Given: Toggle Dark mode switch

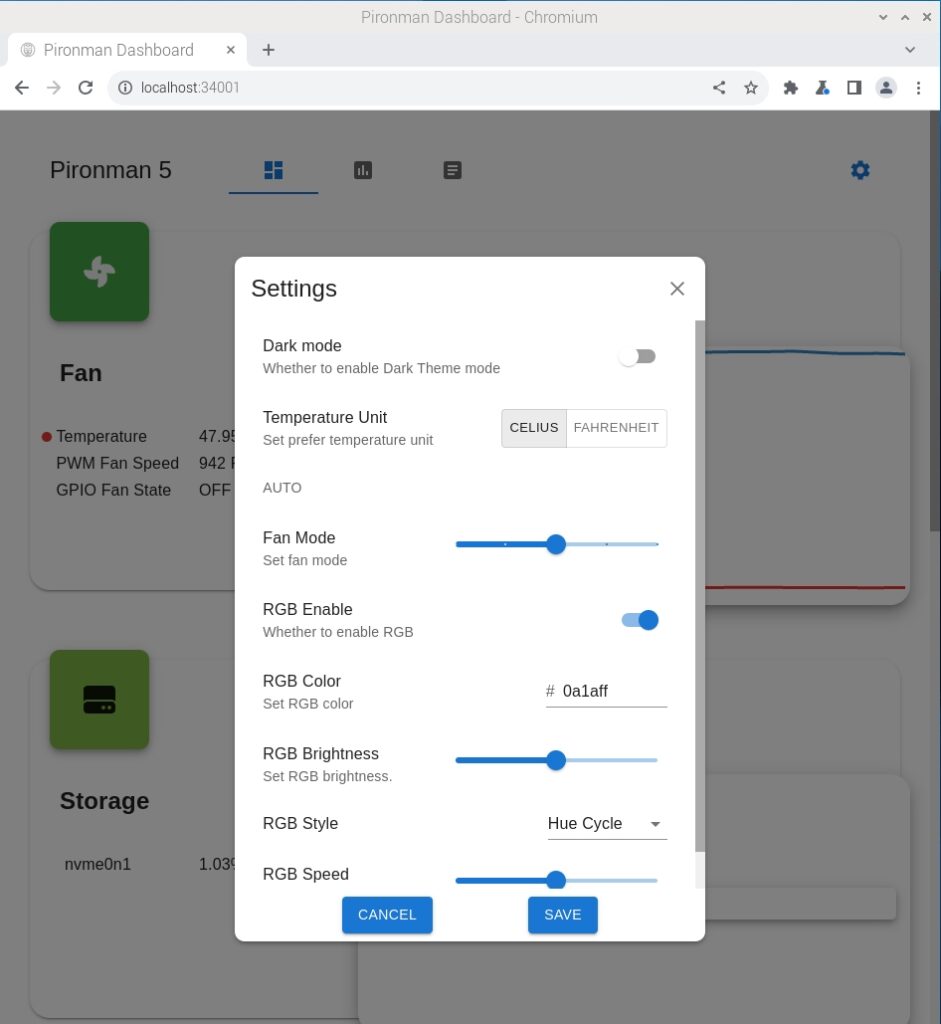Looking at the screenshot, I should [x=637, y=357].
